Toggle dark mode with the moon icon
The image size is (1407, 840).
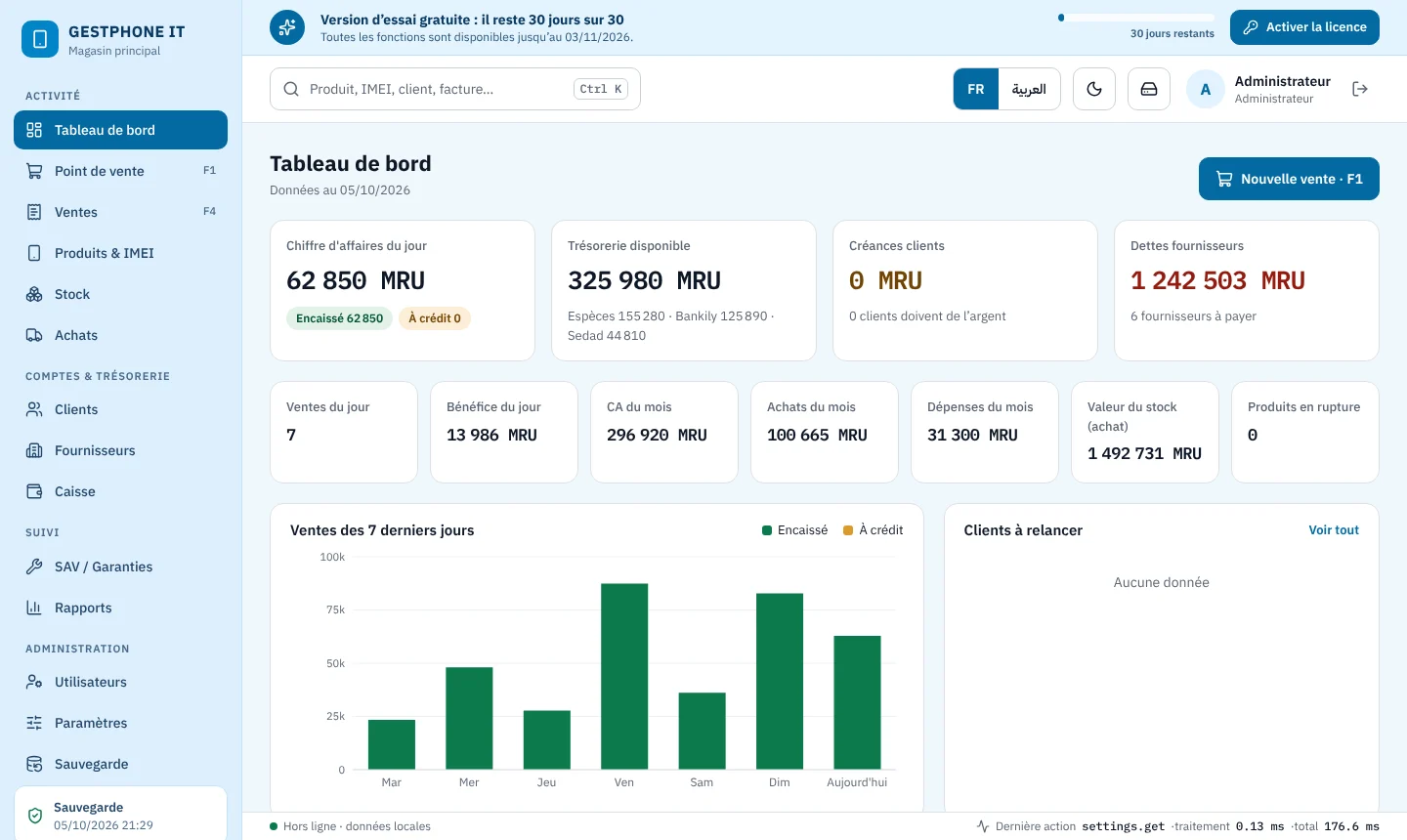click(1094, 89)
